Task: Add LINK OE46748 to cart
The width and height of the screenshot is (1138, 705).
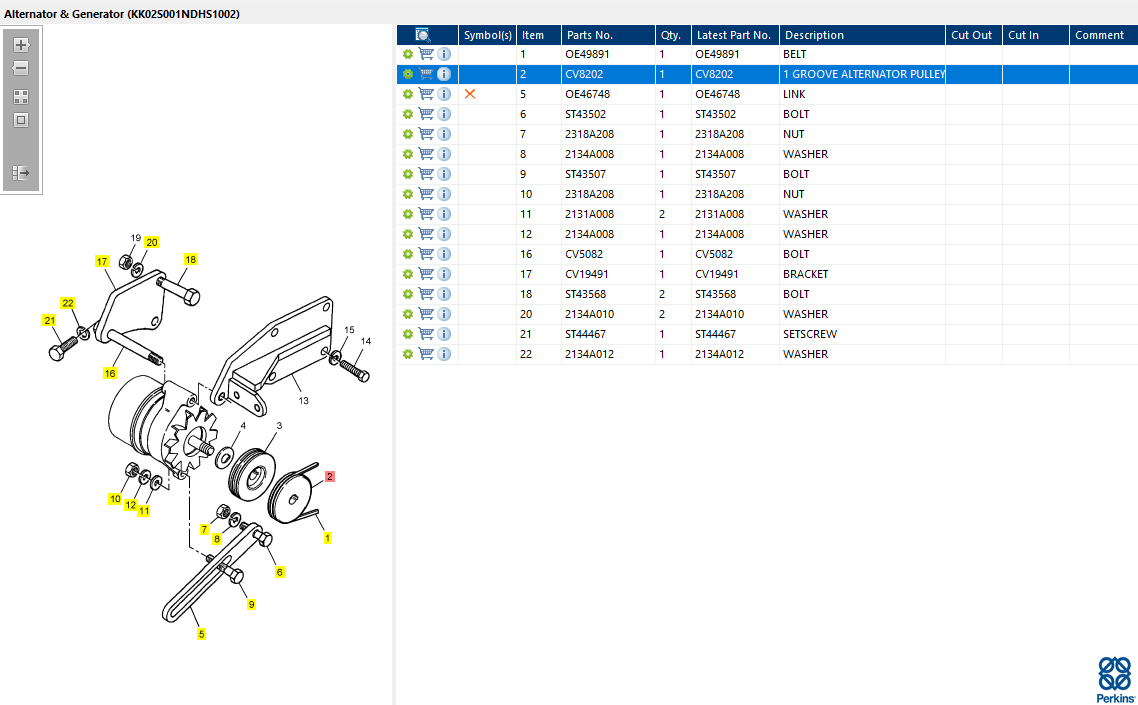Action: click(x=426, y=94)
